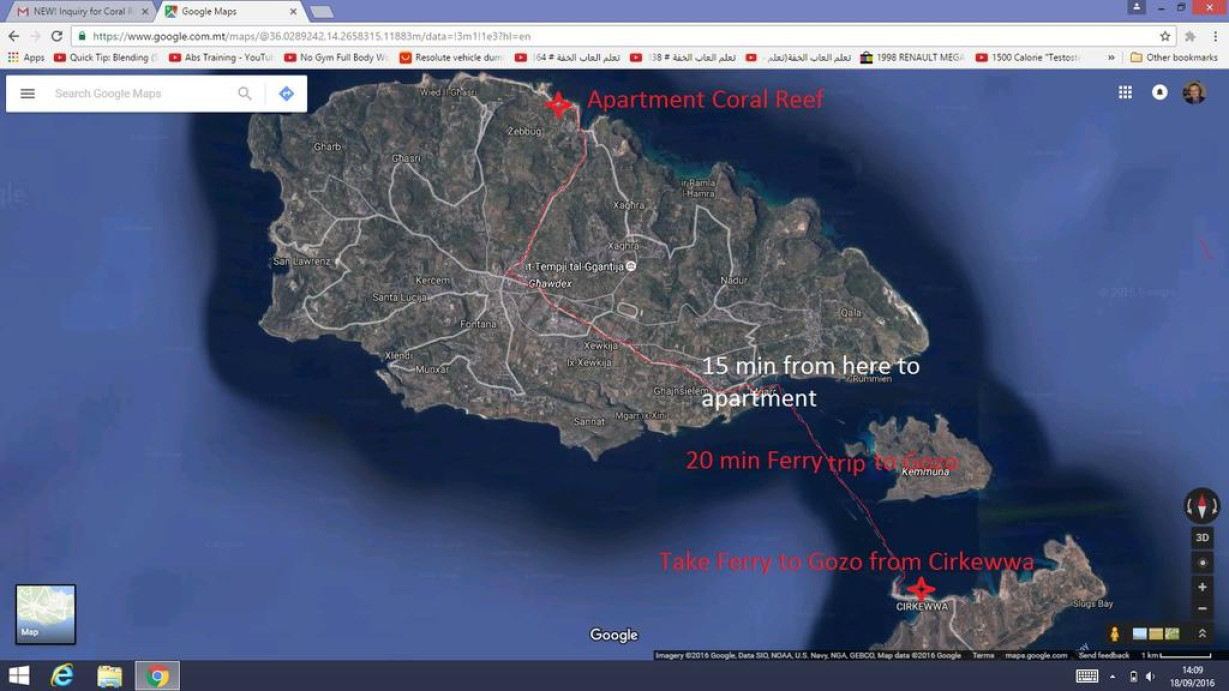Image resolution: width=1229 pixels, height=691 pixels.
Task: Click the Send feedback link
Action: (1104, 656)
